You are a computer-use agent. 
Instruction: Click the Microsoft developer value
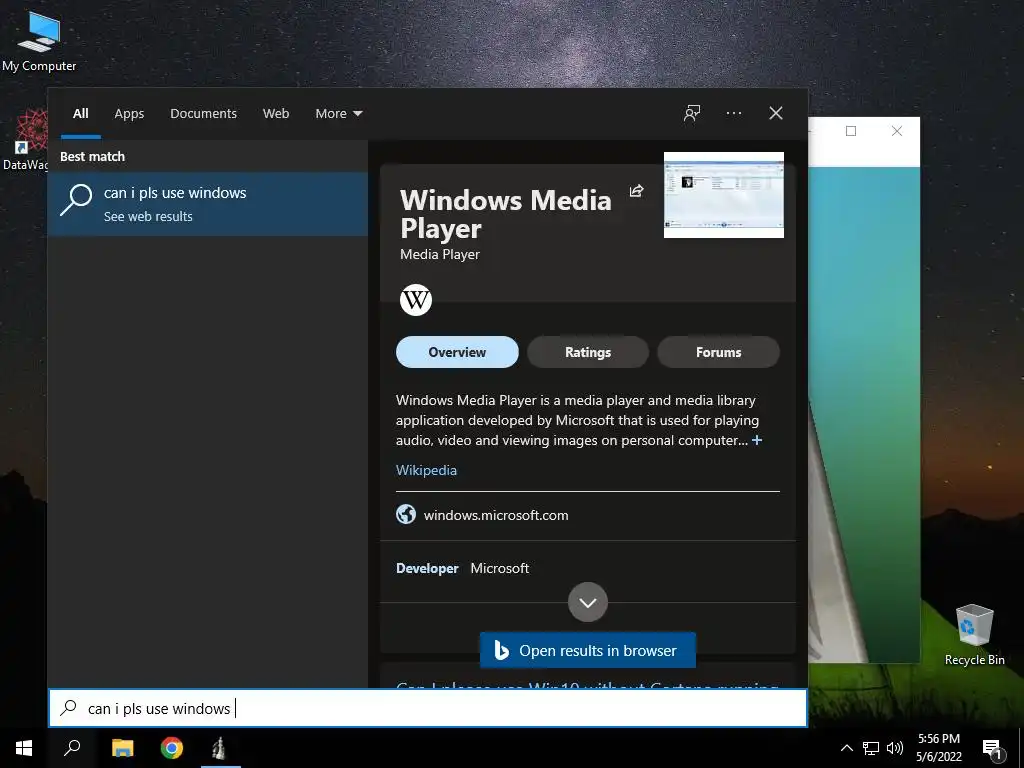click(x=500, y=568)
